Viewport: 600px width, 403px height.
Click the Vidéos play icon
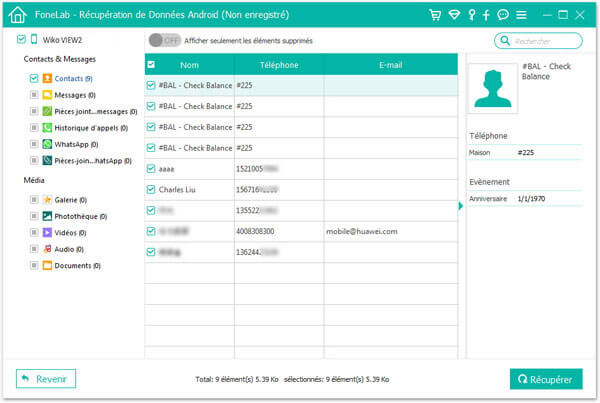[x=47, y=232]
